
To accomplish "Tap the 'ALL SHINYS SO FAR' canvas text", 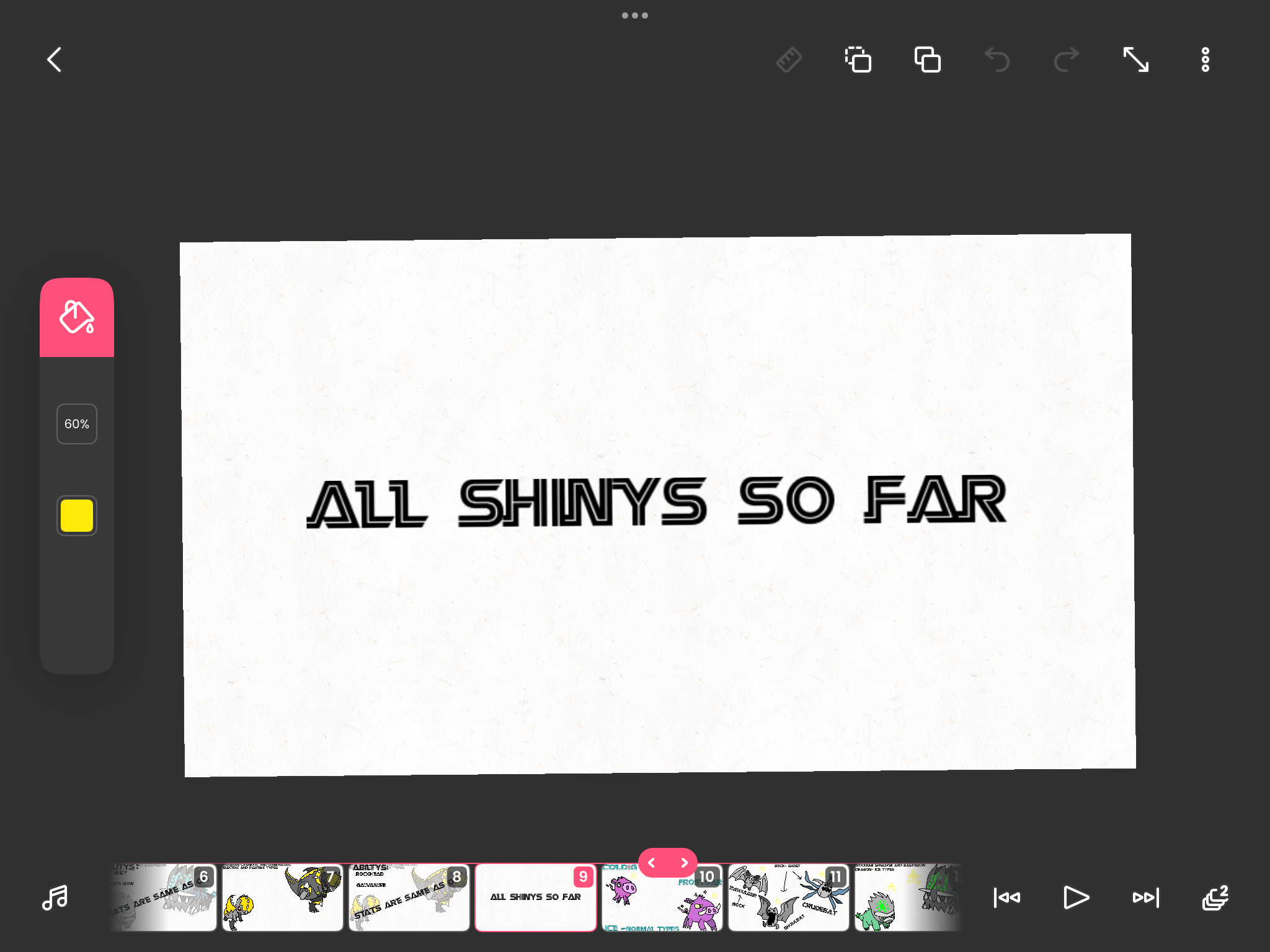I will click(x=656, y=501).
